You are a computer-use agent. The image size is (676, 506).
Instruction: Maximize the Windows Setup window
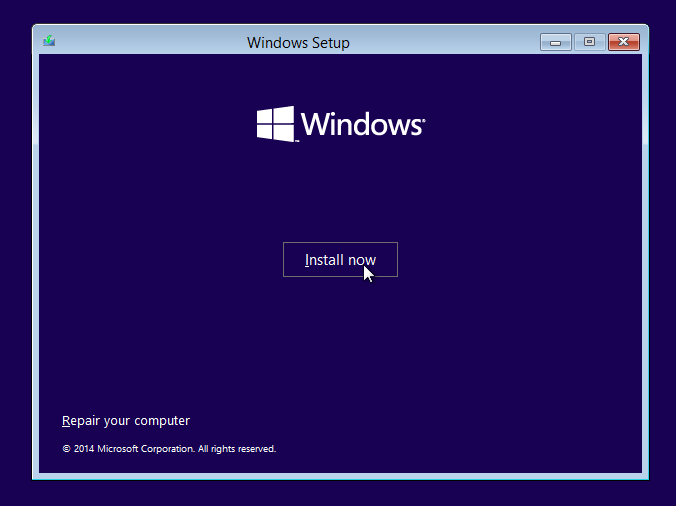[589, 42]
